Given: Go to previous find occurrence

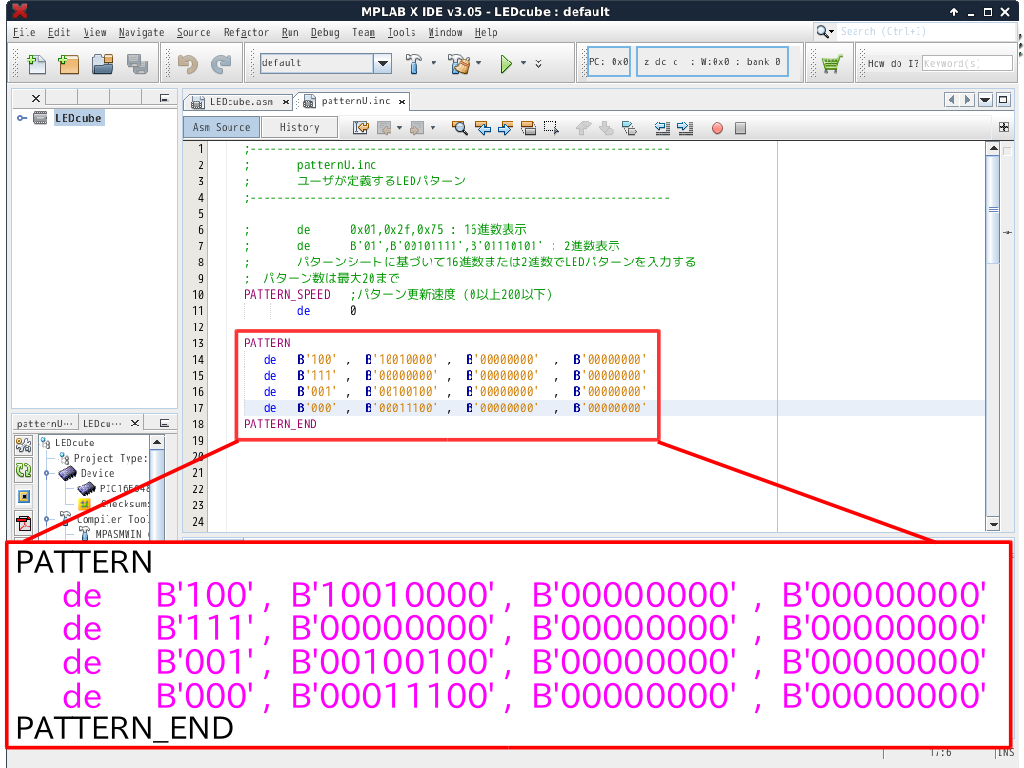Looking at the screenshot, I should (x=483, y=128).
